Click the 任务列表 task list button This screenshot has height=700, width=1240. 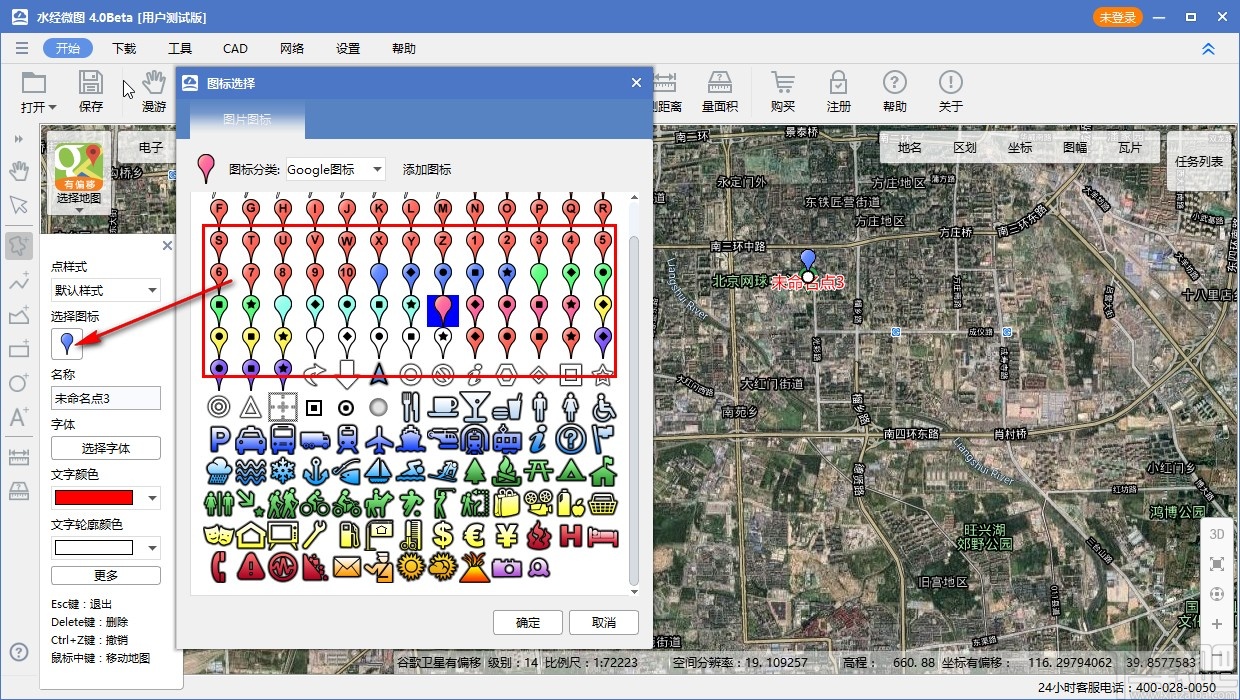point(1199,161)
